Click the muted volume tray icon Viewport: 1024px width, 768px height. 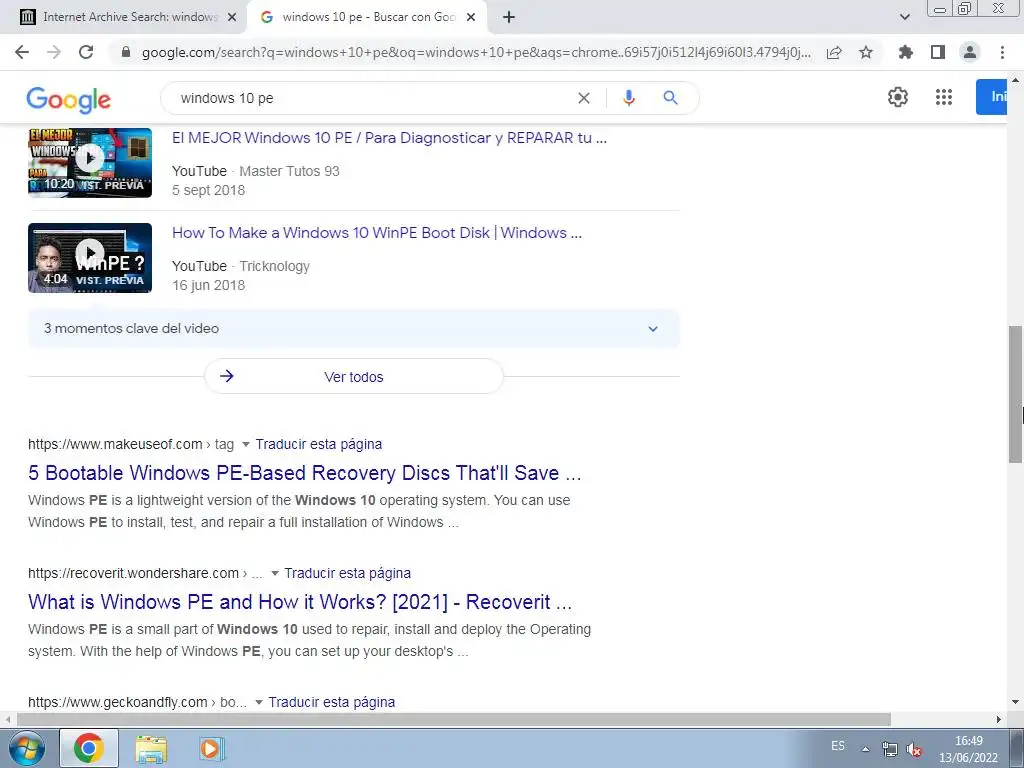coord(914,750)
